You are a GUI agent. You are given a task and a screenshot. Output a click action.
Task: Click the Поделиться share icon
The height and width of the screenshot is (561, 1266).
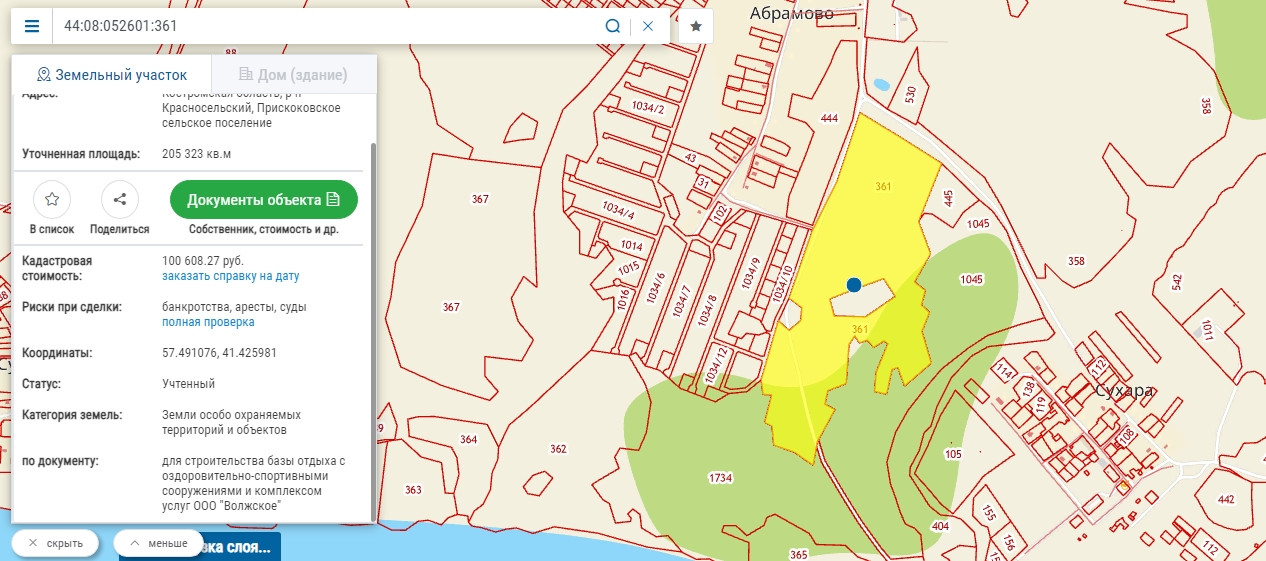click(119, 200)
